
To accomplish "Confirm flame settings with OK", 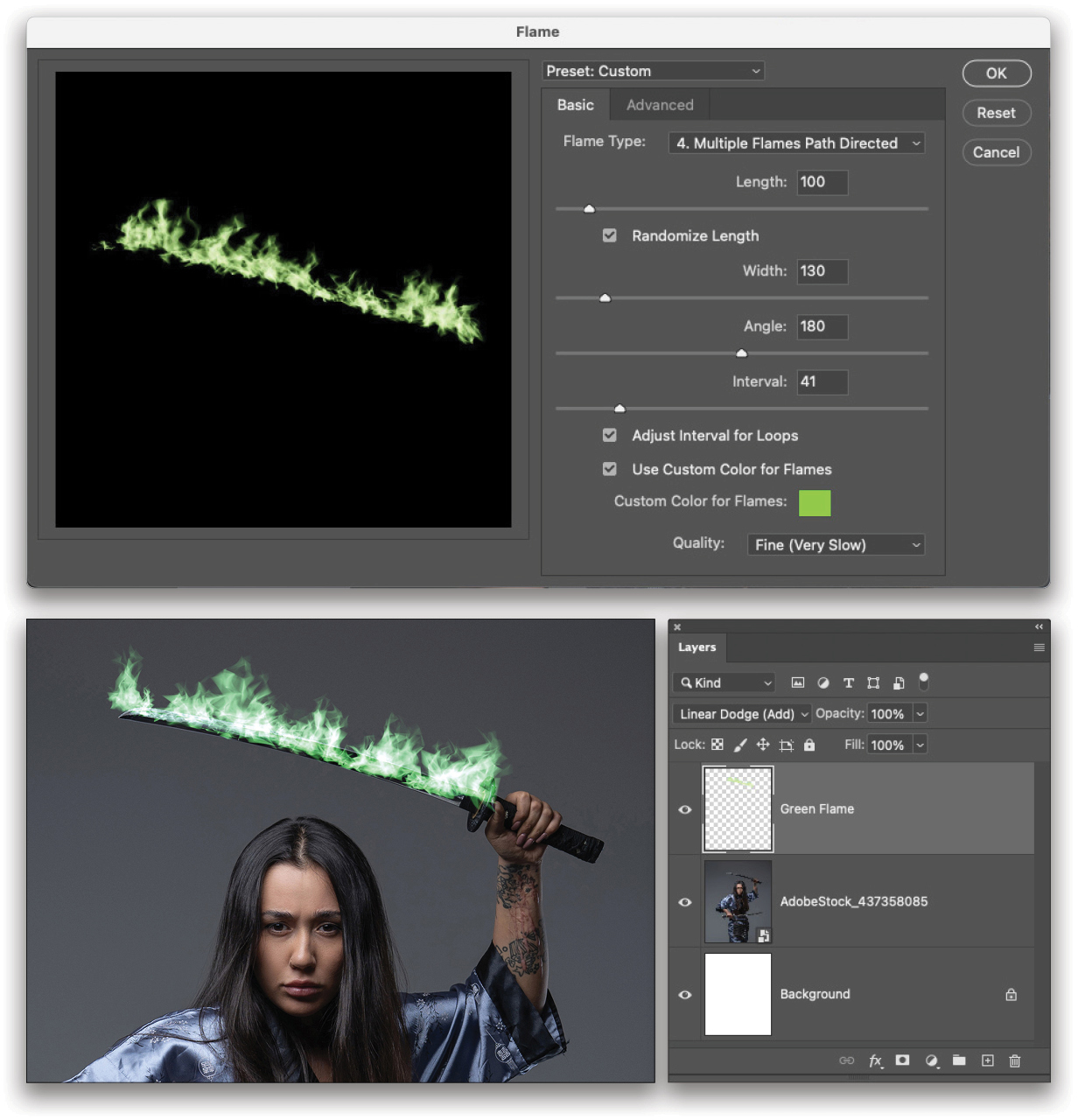I will pyautogui.click(x=997, y=73).
